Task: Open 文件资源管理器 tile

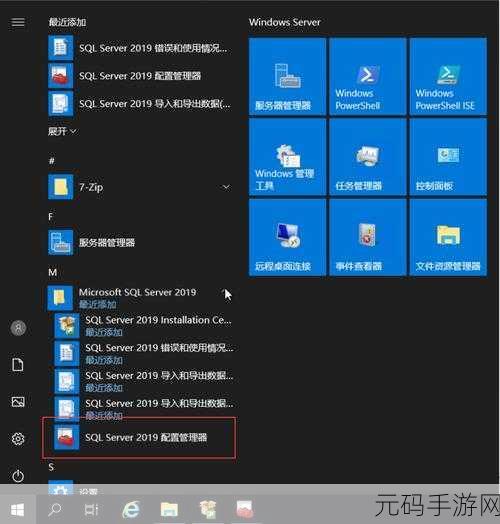Action: [448, 237]
